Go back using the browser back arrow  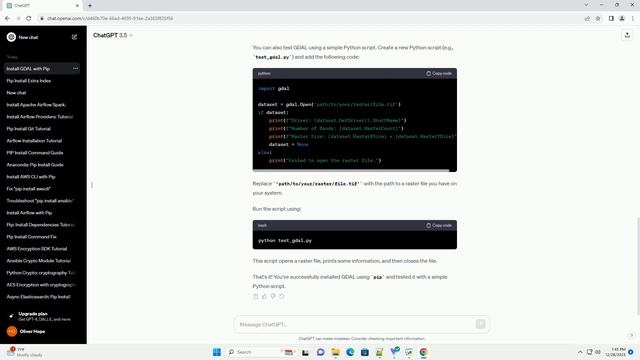click(7, 18)
